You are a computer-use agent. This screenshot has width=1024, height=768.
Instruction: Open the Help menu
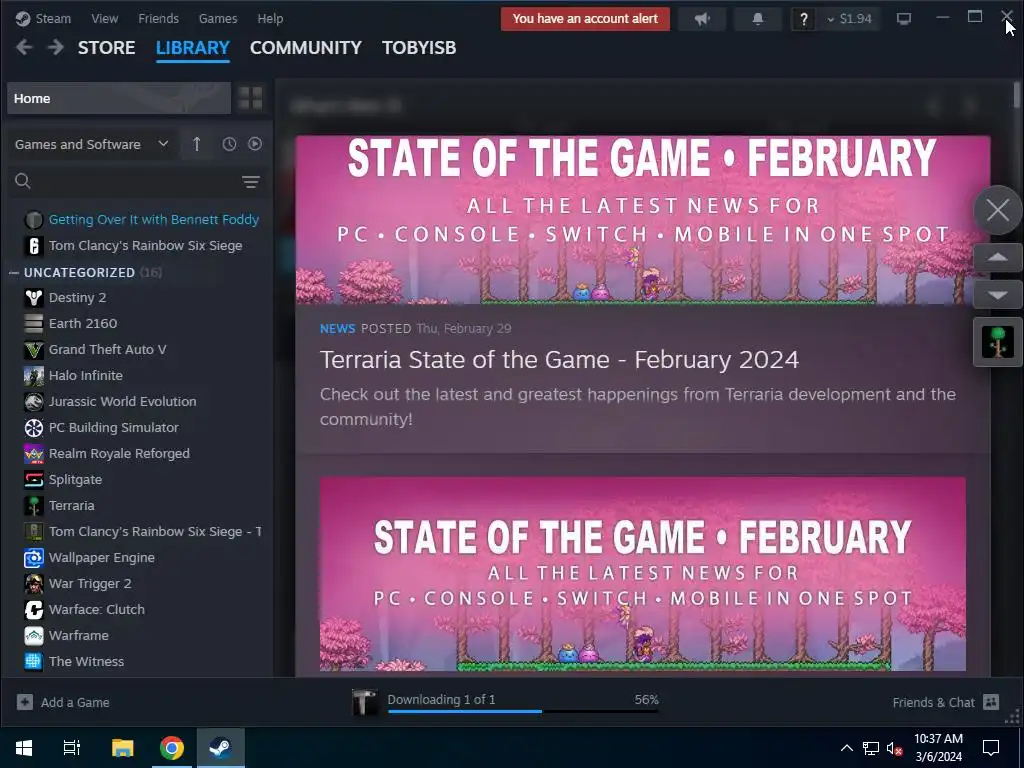click(x=270, y=19)
